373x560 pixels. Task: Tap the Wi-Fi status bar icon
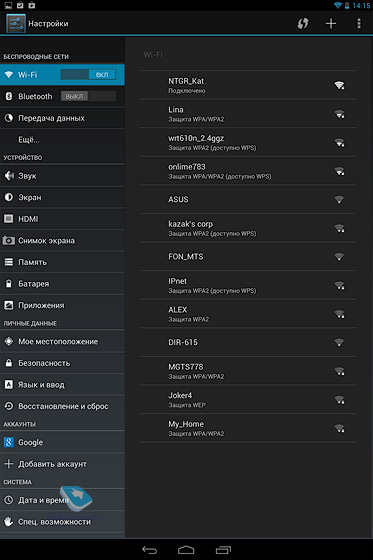pyautogui.click(x=337, y=5)
